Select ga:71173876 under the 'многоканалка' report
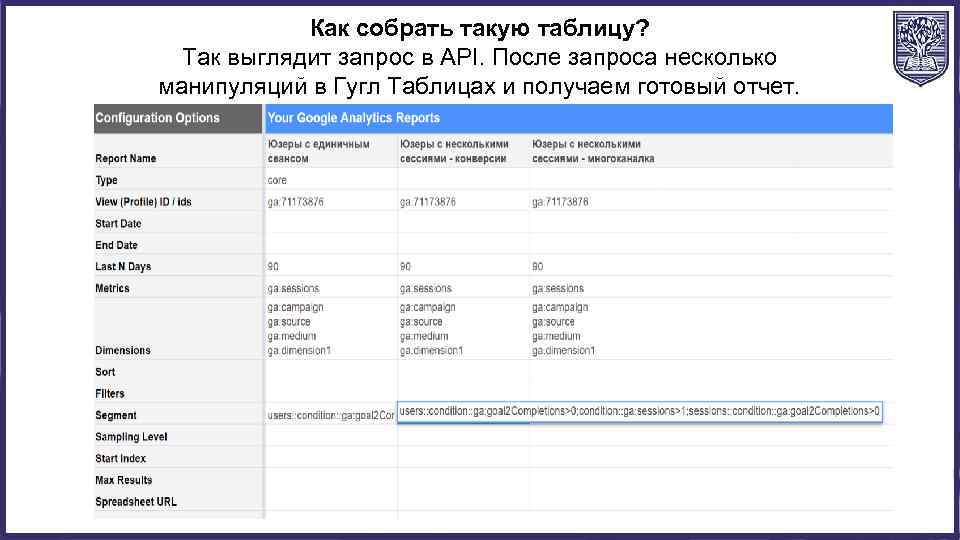 click(x=560, y=202)
